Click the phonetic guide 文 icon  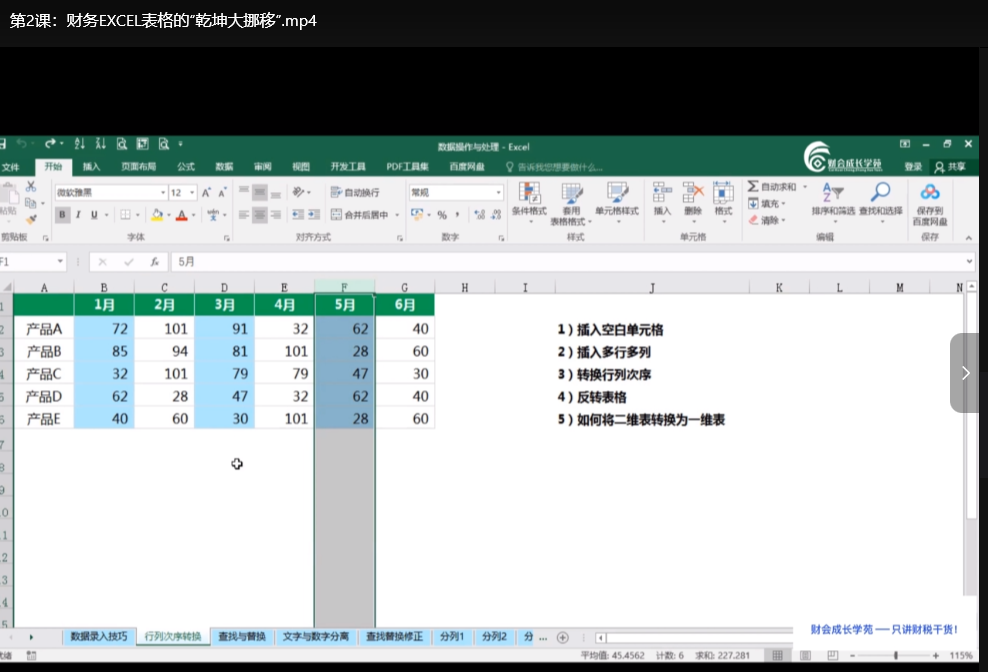click(214, 215)
